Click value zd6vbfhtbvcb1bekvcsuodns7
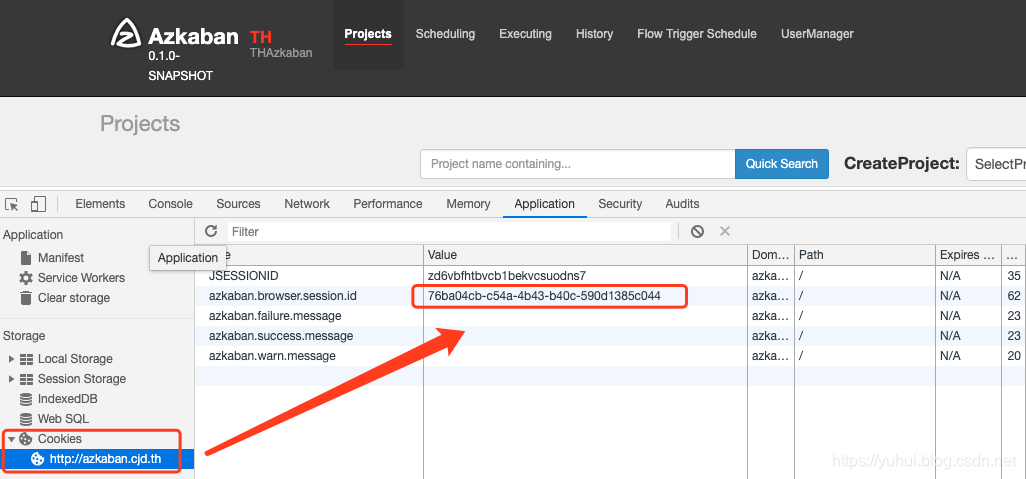Viewport: 1026px width, 479px height. (506, 276)
